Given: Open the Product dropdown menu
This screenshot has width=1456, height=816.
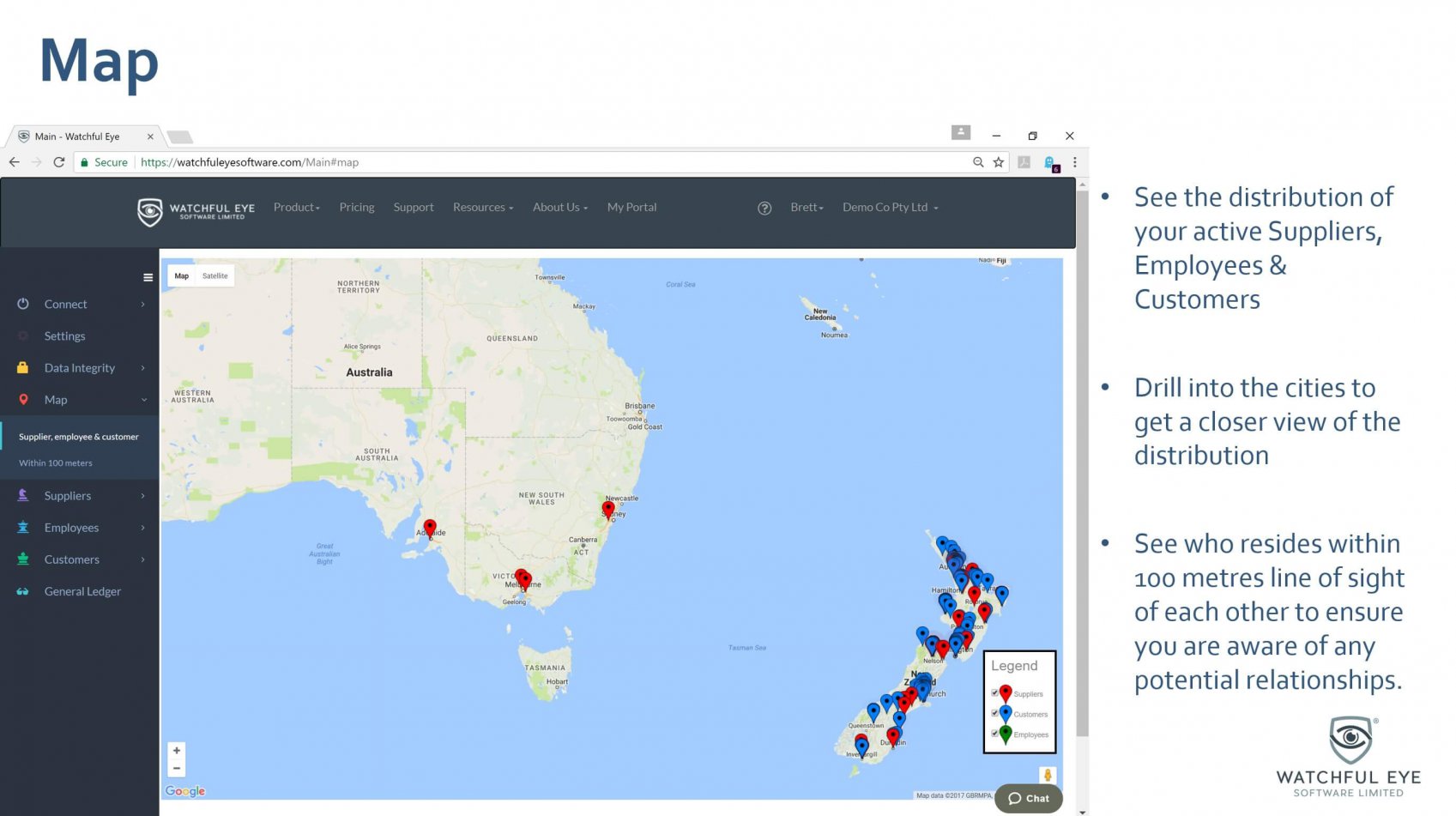Looking at the screenshot, I should (297, 208).
